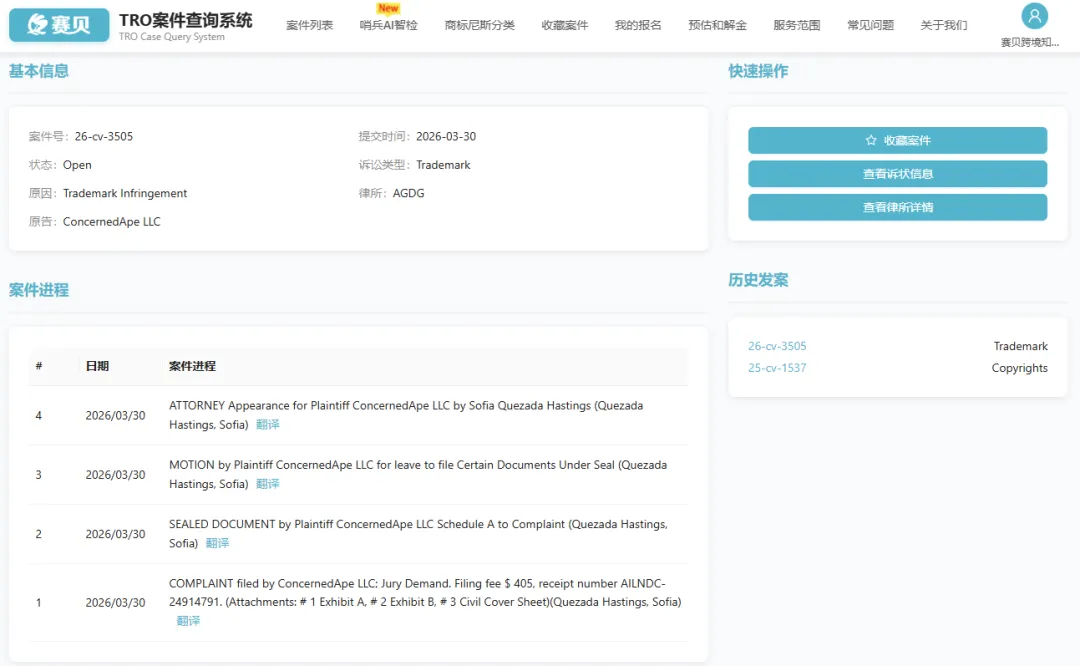Translate the SEALED DOCUMENT entry via 翻译
The image size is (1080, 666).
click(x=218, y=543)
